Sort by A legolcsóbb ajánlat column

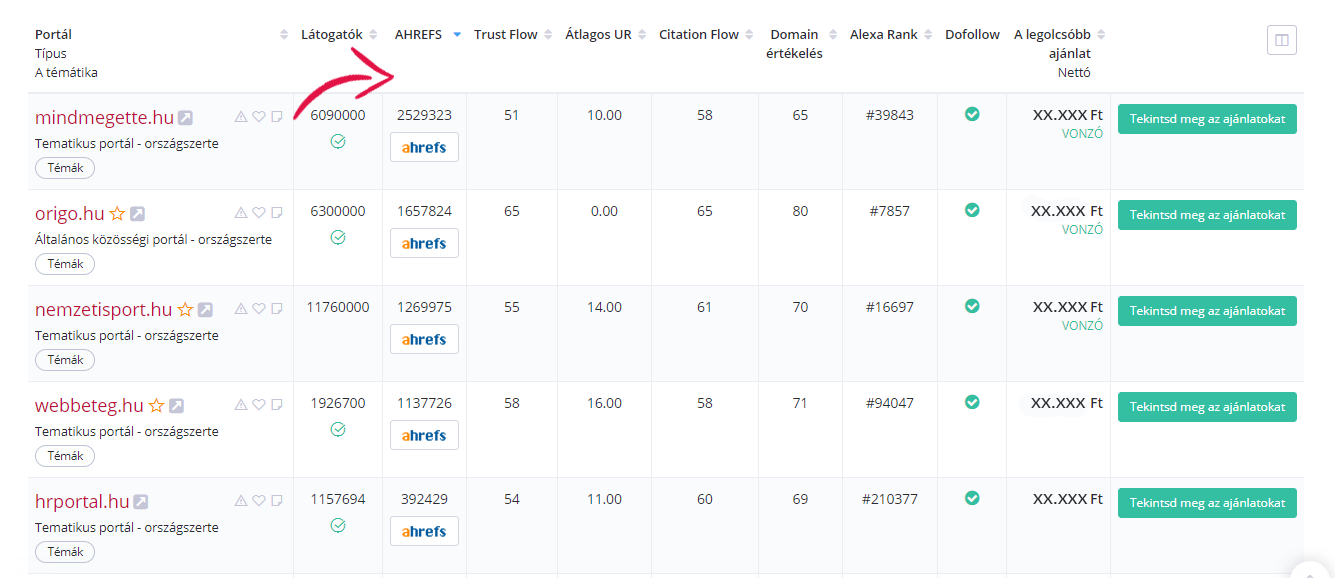tap(1101, 35)
